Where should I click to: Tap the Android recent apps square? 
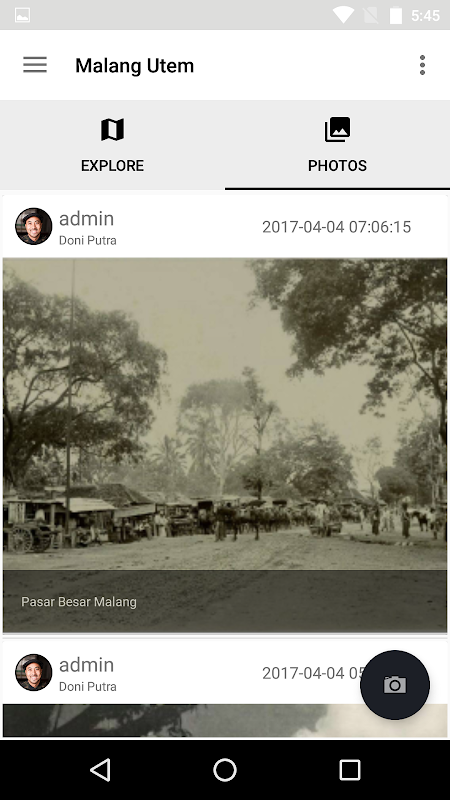(x=350, y=769)
